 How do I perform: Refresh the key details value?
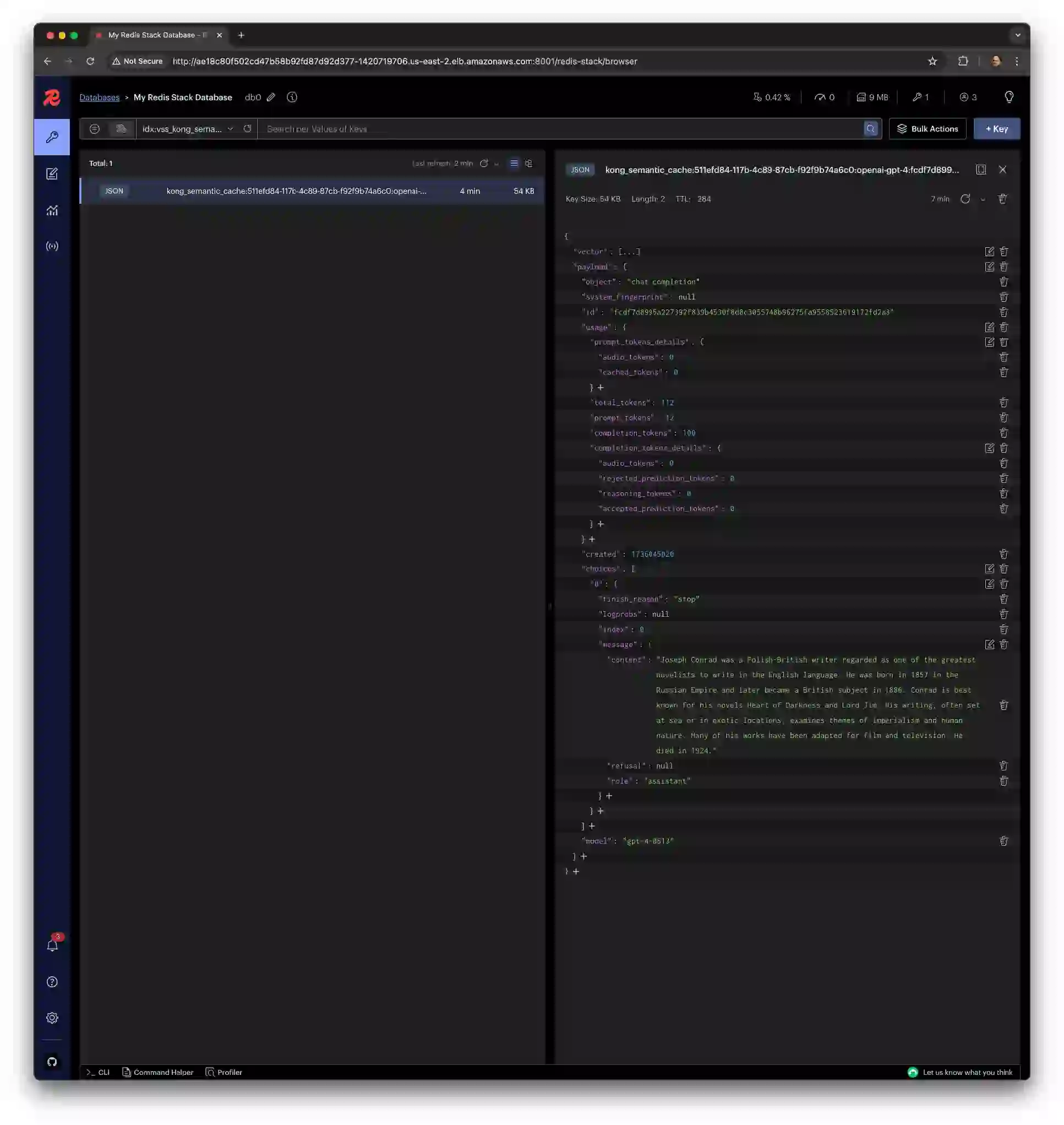[x=965, y=199]
